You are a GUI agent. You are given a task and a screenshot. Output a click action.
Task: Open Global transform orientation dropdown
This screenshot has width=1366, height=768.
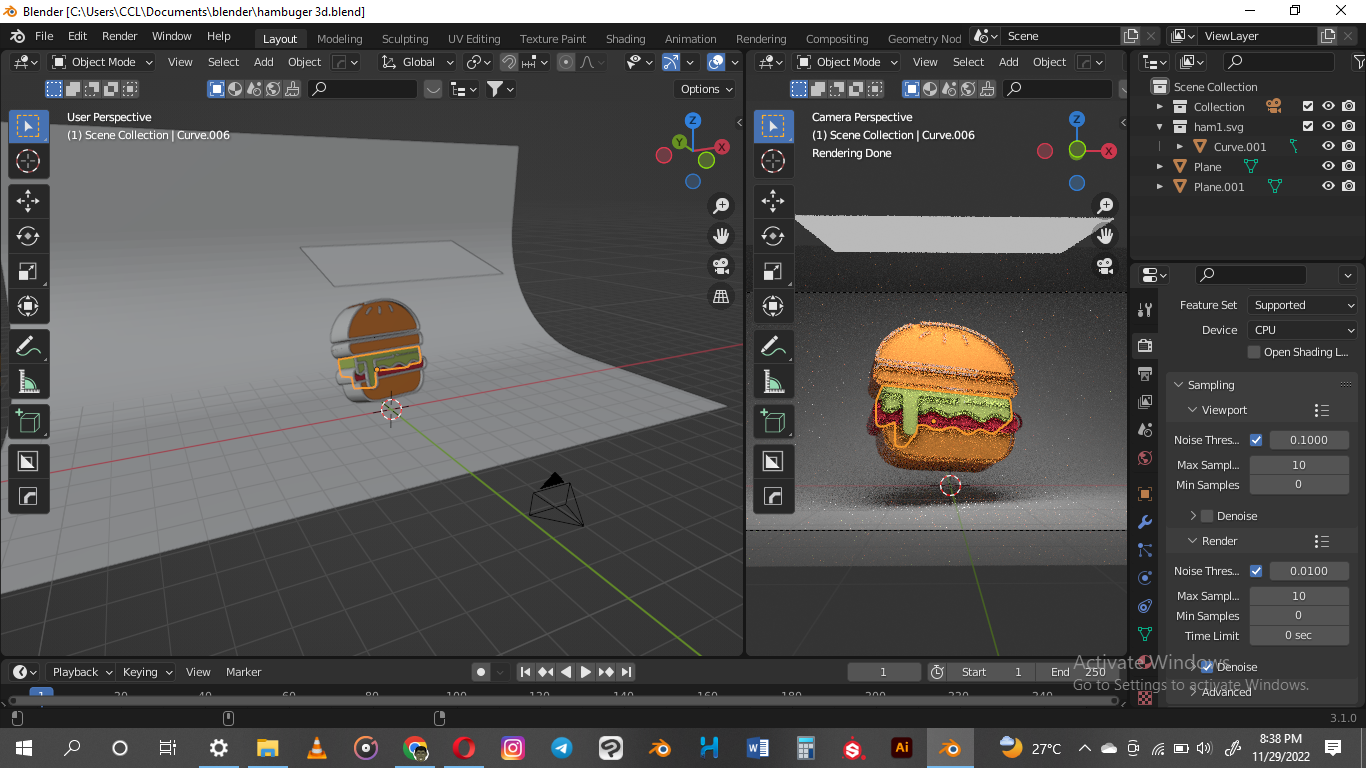pyautogui.click(x=417, y=62)
